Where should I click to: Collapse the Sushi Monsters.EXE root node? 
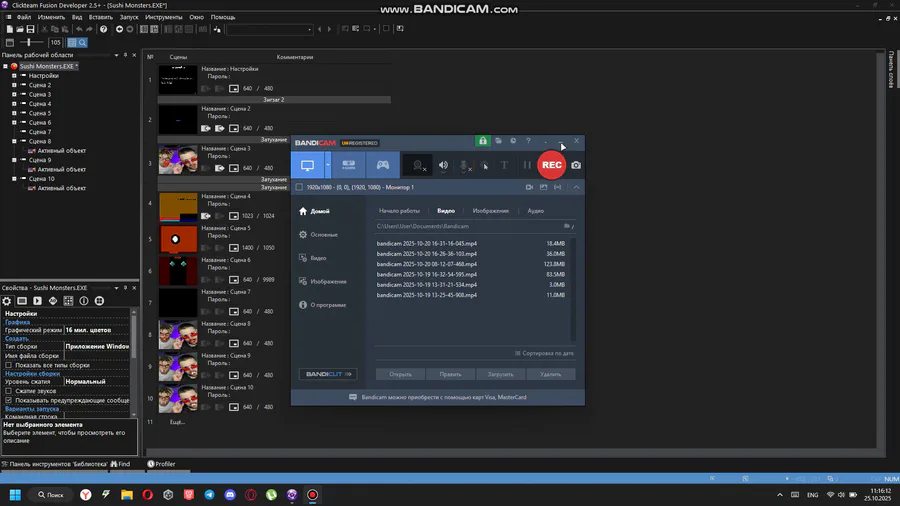click(5, 66)
